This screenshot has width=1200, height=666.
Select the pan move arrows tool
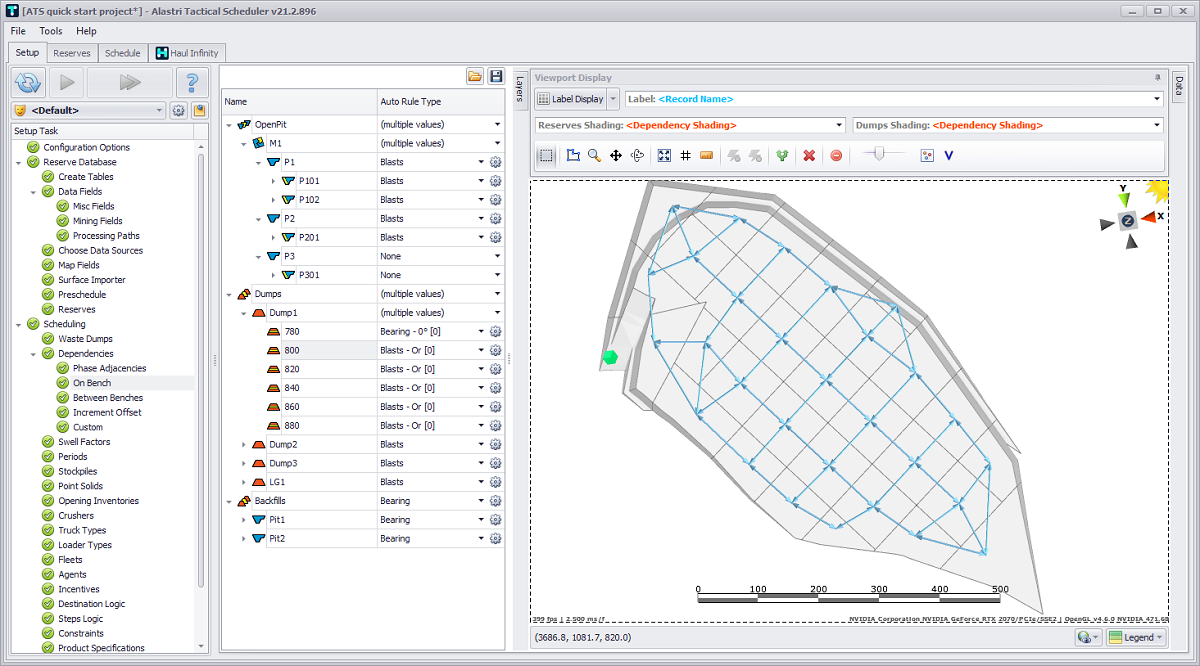click(616, 156)
